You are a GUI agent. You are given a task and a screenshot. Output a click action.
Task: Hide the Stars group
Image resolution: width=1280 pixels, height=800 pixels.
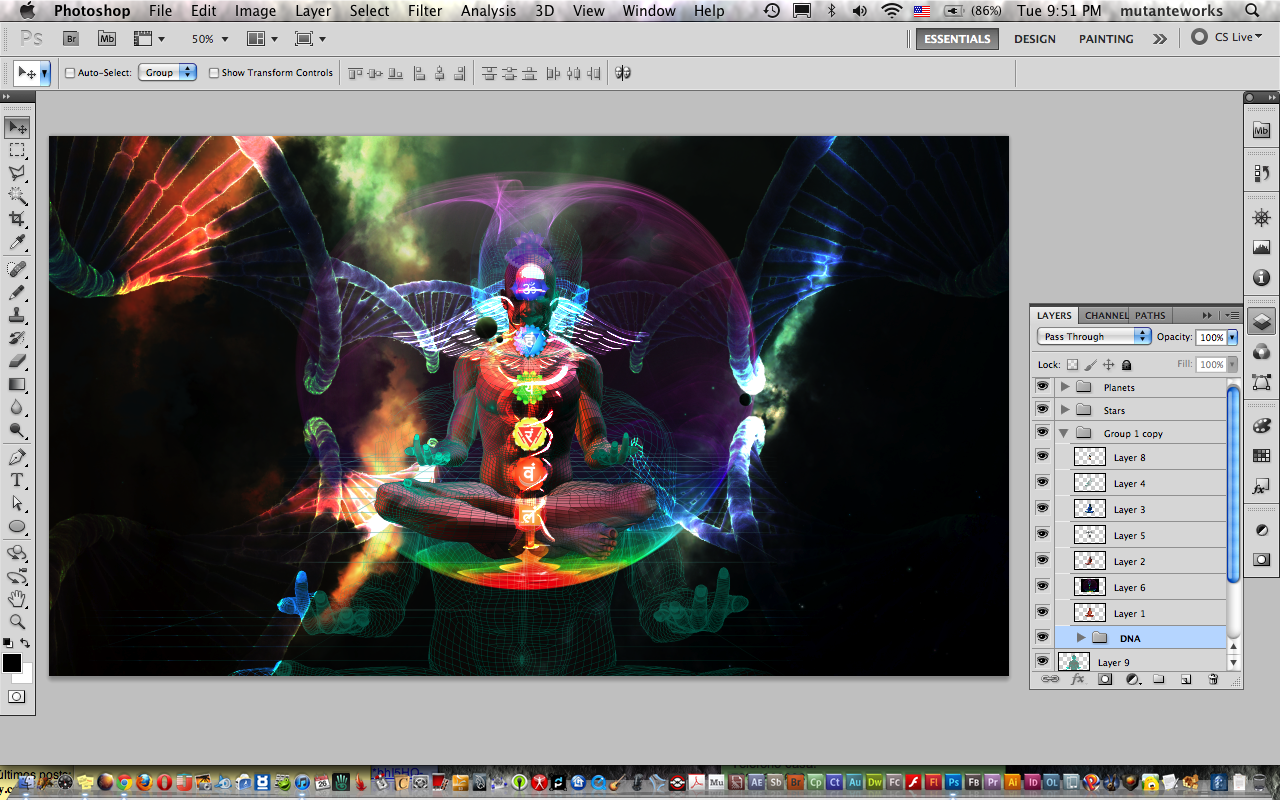(1043, 410)
